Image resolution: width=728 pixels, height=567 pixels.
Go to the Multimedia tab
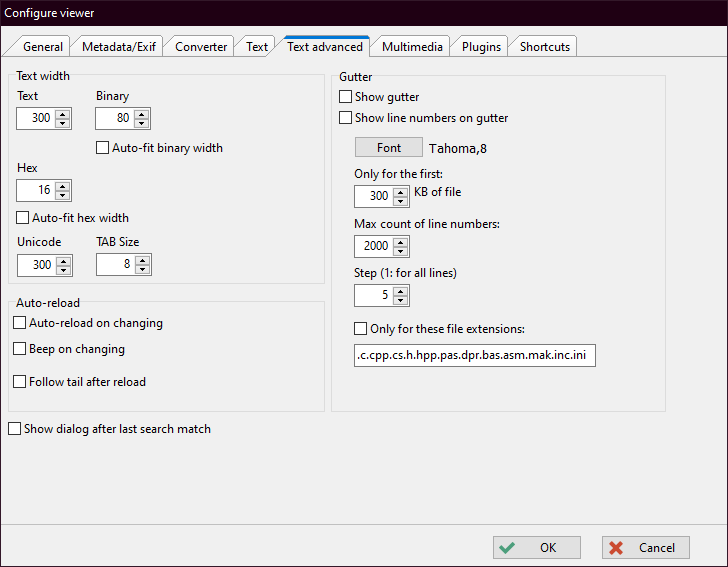[x=411, y=47]
